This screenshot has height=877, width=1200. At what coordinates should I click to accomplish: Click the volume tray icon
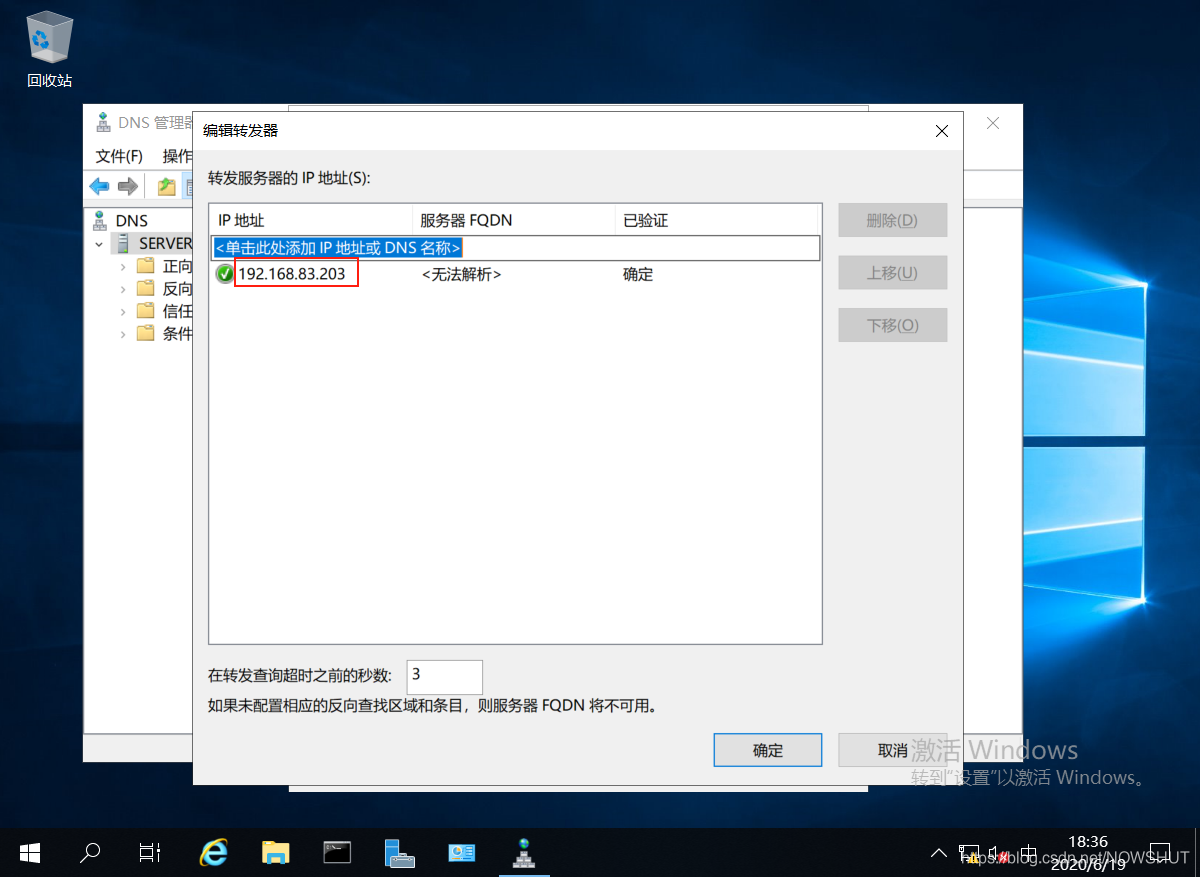[x=998, y=853]
